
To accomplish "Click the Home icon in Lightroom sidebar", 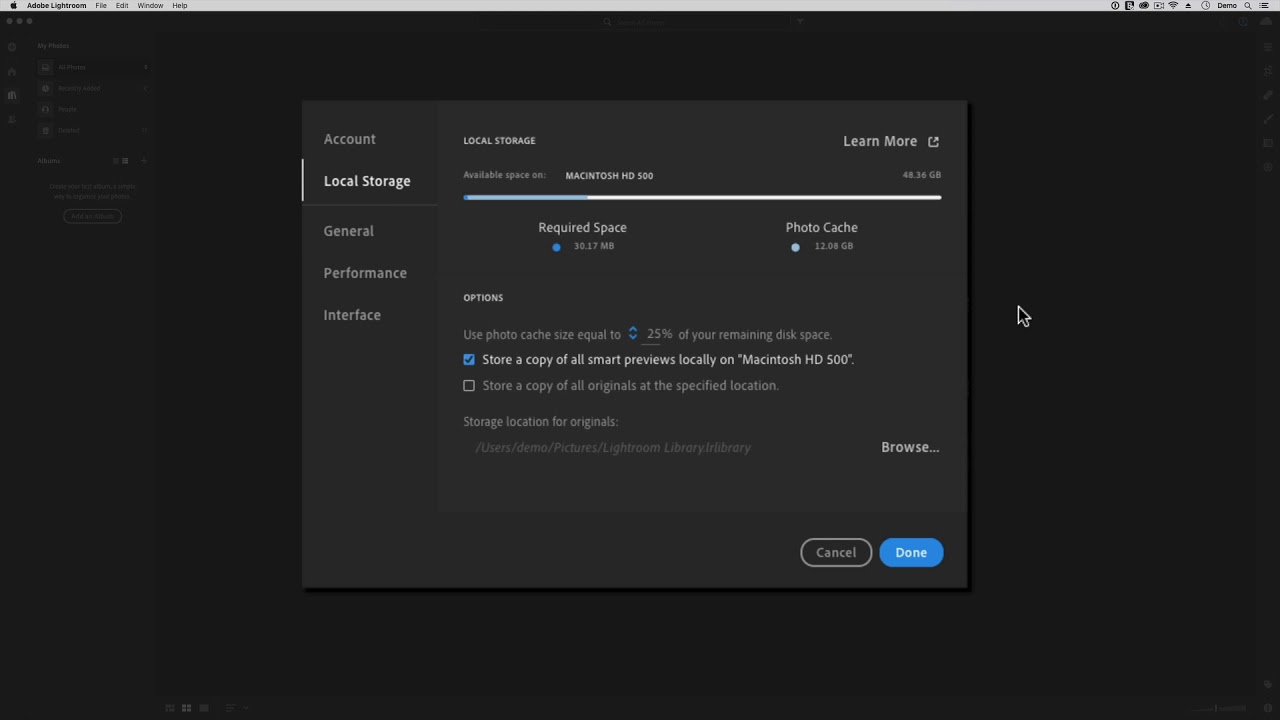I will pos(12,72).
